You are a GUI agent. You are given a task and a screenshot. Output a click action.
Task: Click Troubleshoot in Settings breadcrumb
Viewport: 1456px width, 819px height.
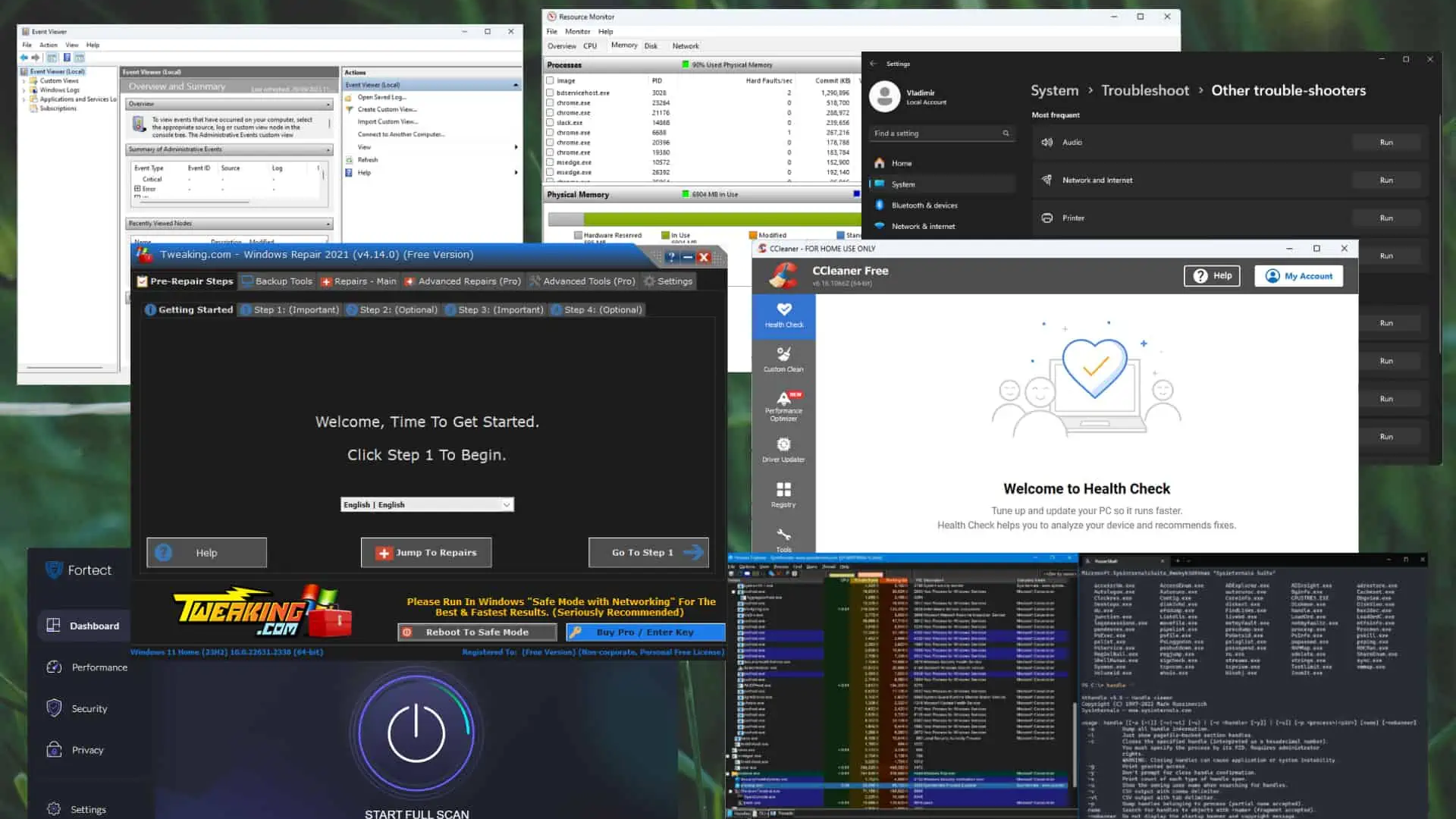pyautogui.click(x=1145, y=90)
